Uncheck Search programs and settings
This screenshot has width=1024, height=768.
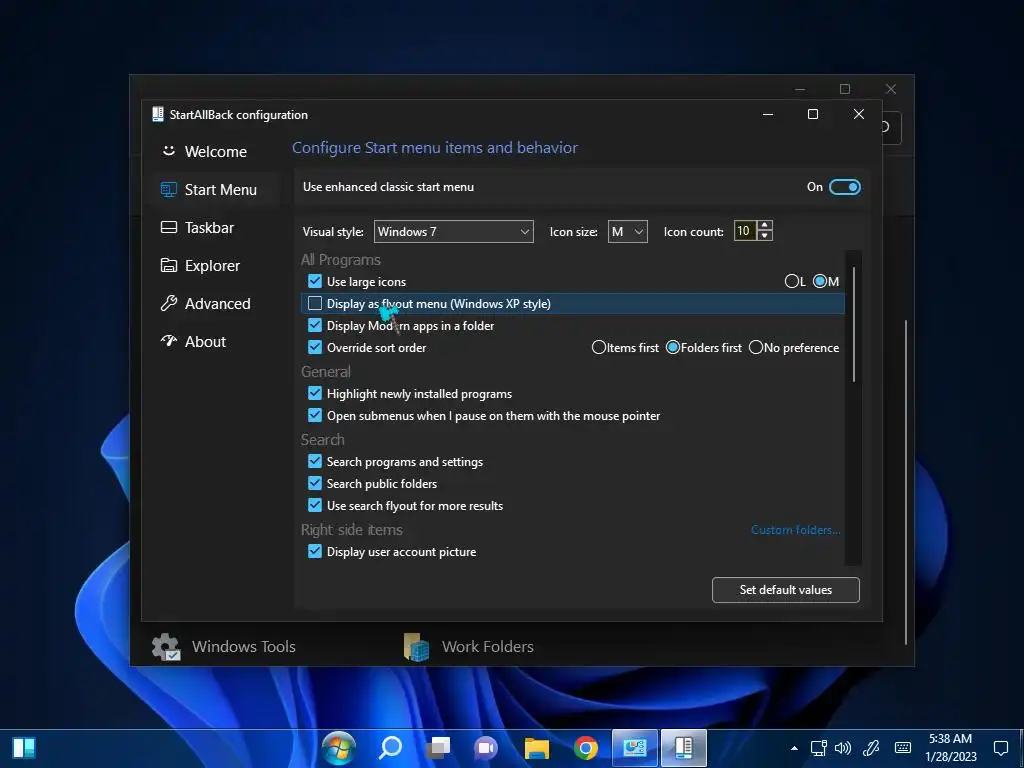tap(315, 462)
